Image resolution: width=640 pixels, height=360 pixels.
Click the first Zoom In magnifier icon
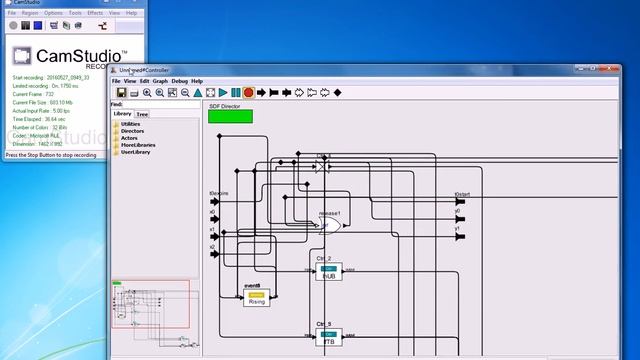(x=147, y=93)
